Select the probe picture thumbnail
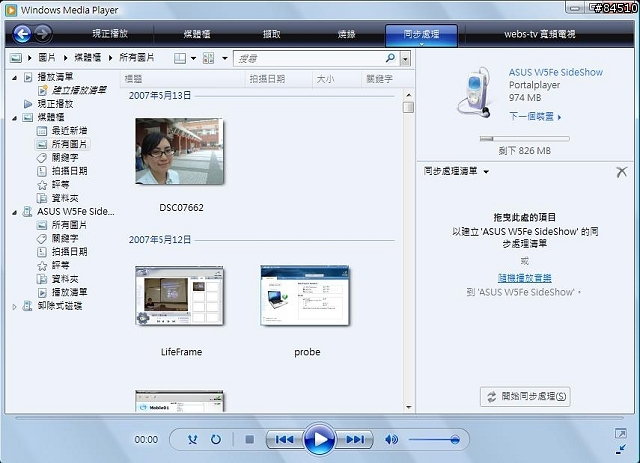 (x=305, y=296)
